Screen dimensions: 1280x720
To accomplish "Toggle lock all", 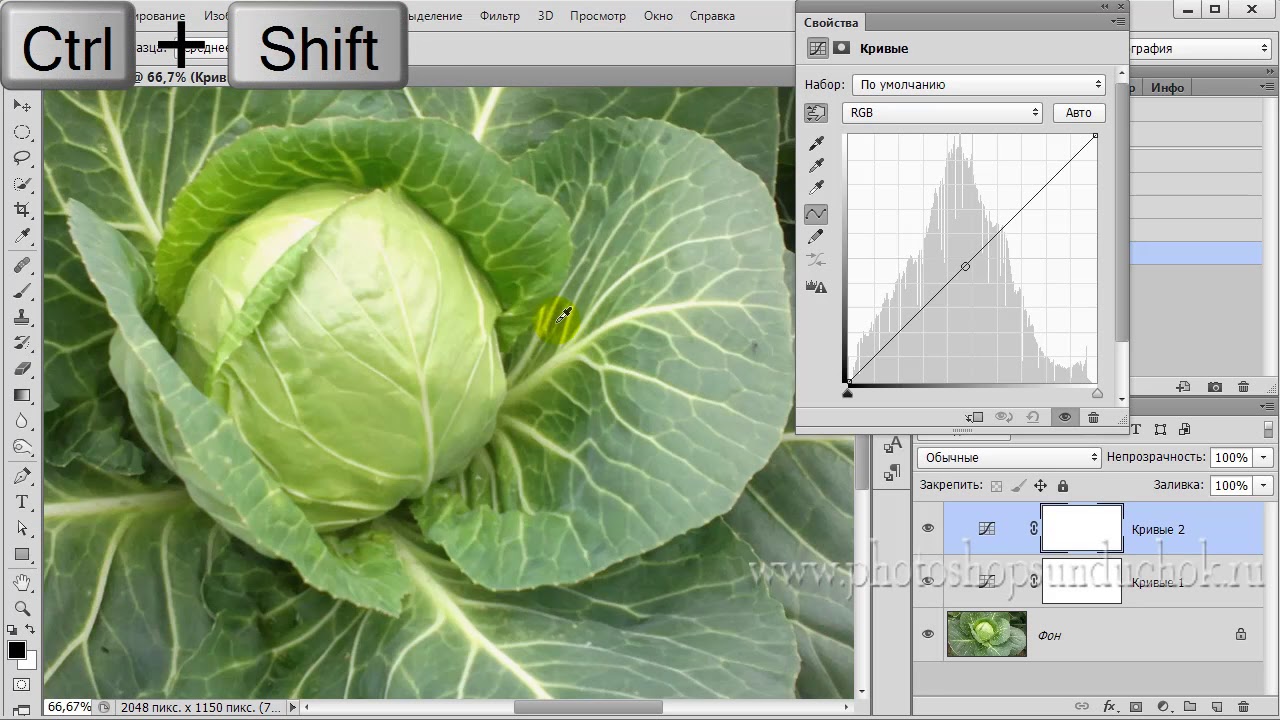I will (x=1062, y=486).
